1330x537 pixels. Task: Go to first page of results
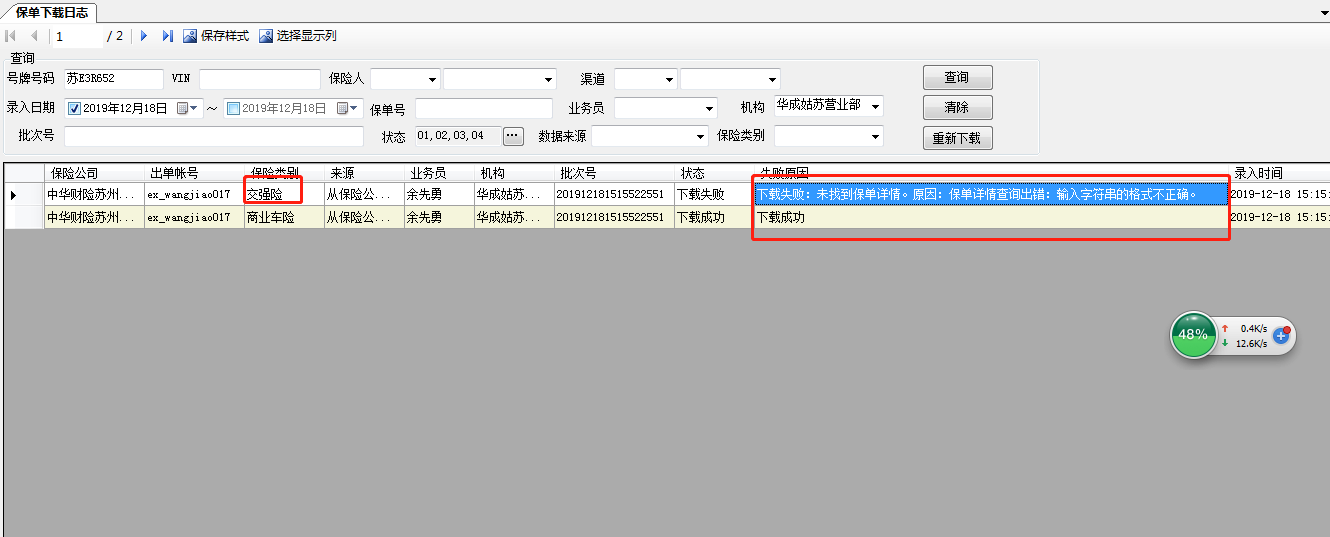click(x=11, y=36)
